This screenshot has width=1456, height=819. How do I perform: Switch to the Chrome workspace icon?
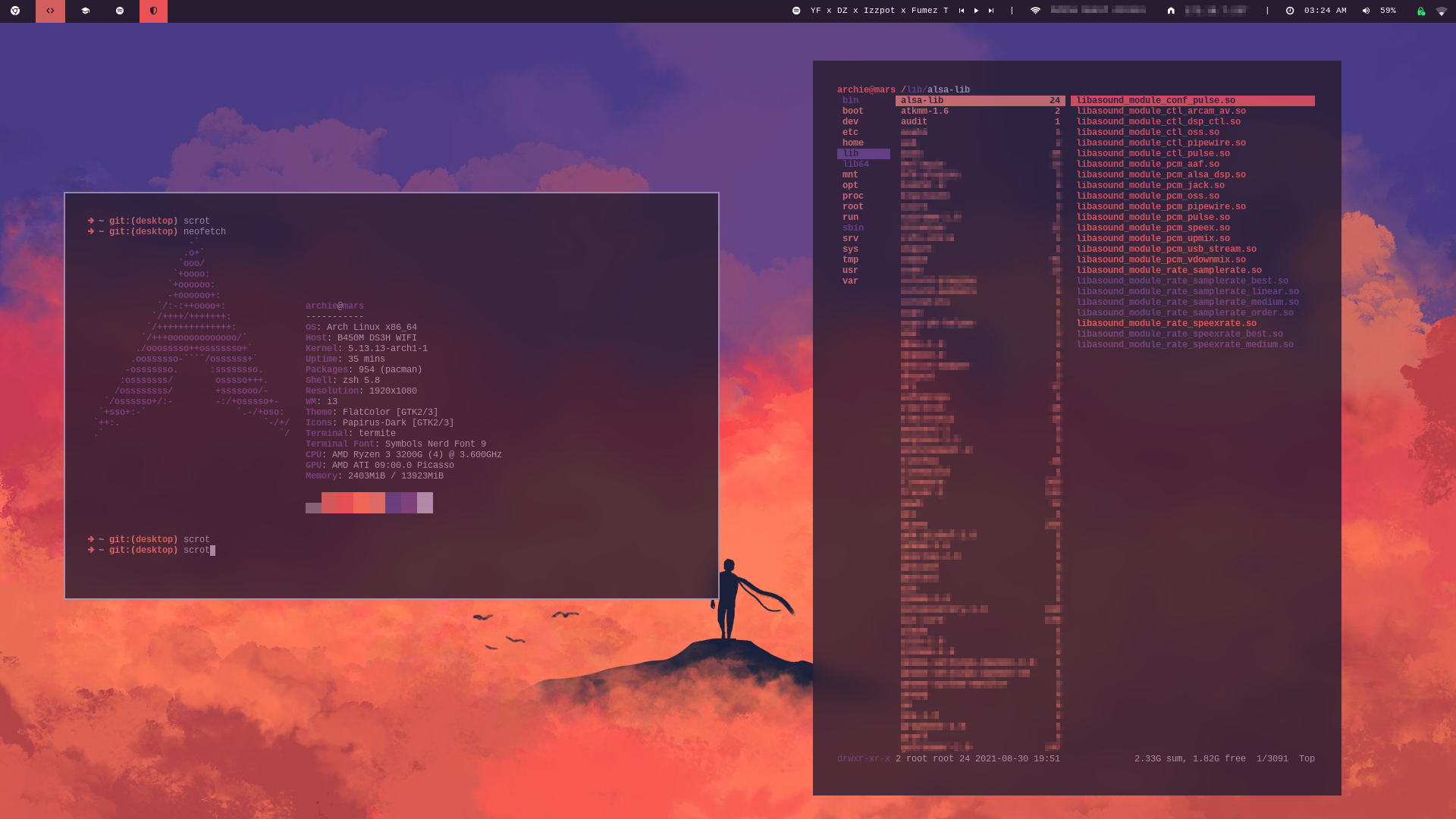(x=15, y=11)
